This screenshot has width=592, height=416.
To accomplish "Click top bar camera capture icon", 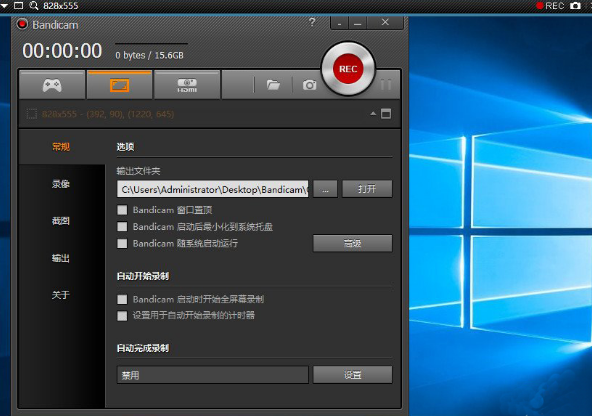I will click(x=575, y=6).
